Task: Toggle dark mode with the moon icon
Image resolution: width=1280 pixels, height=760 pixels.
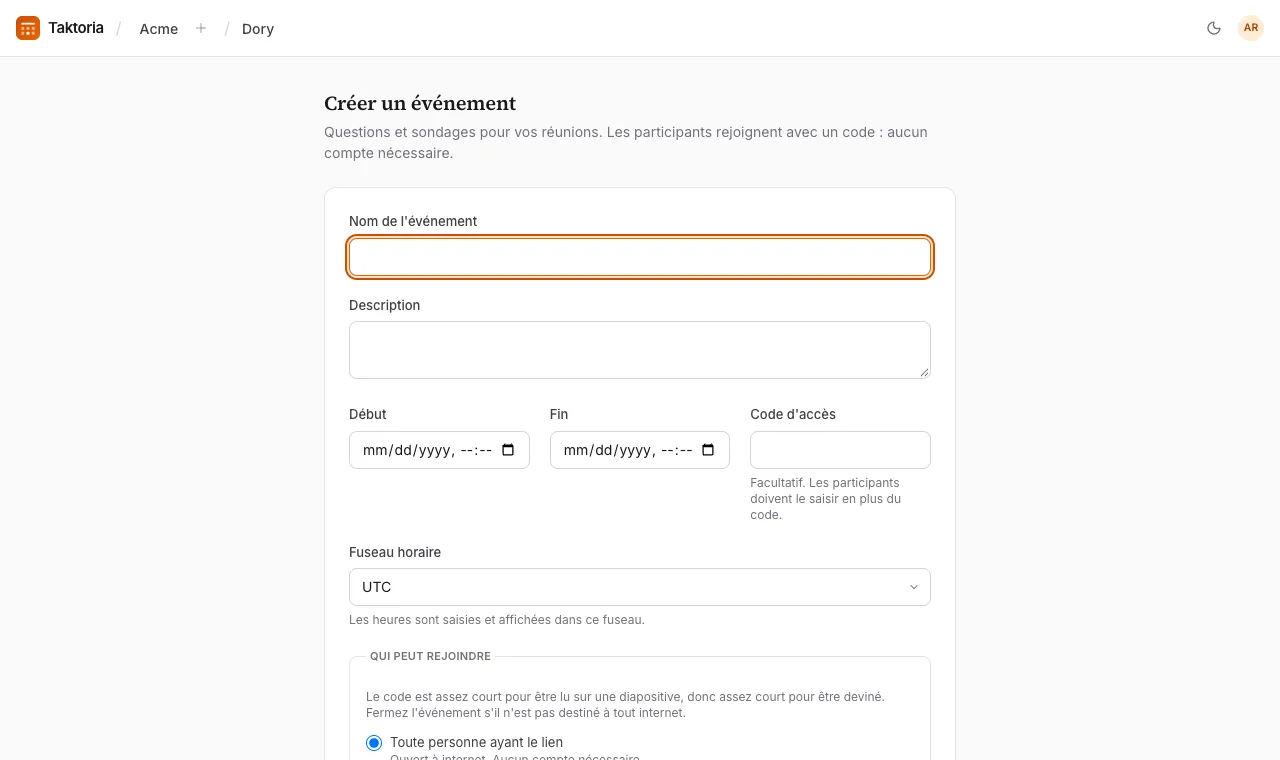Action: tap(1214, 28)
